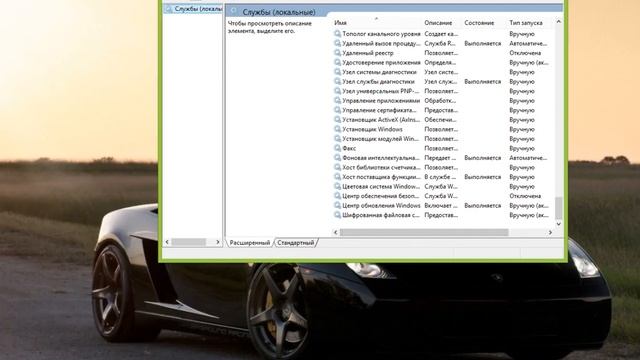This screenshot has height=360, width=640.
Task: Click the Создает ка... description cell
Action: pos(441,34)
